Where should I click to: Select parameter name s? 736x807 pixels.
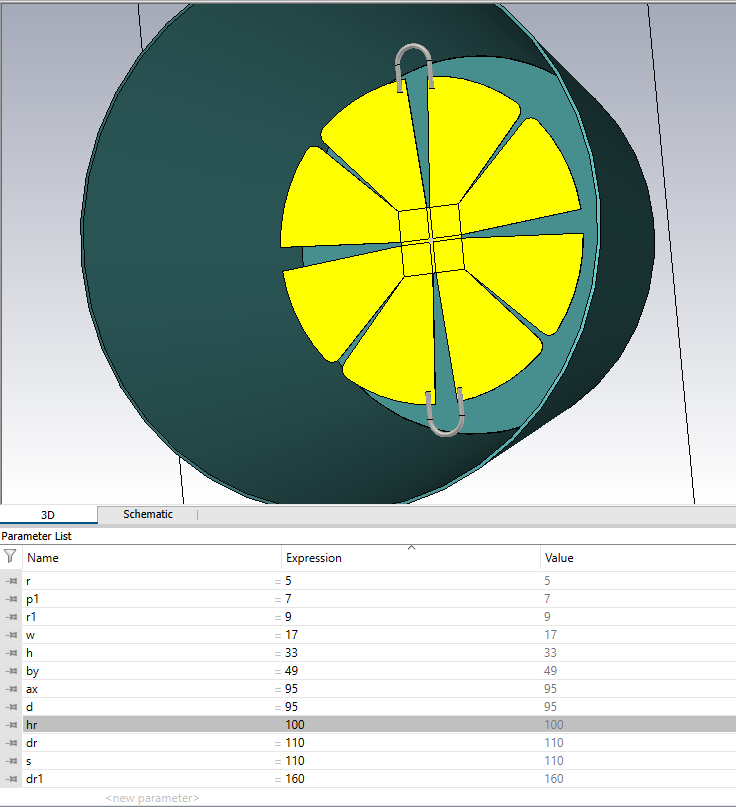tap(28, 761)
